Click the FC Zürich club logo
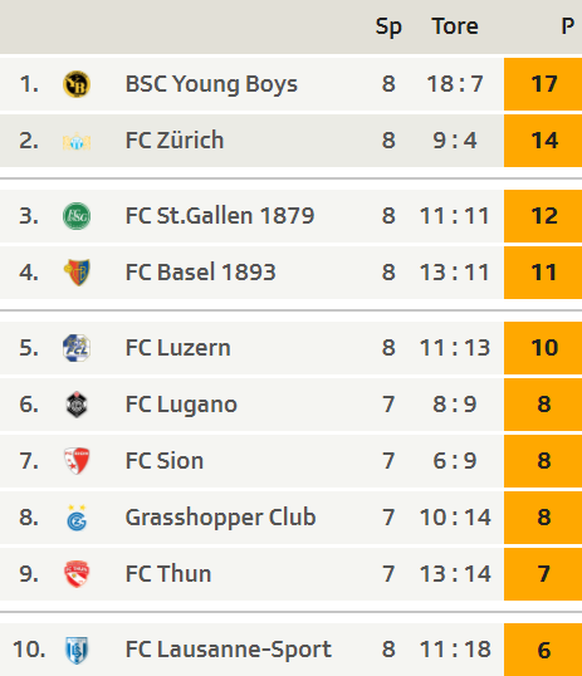Image resolution: width=582 pixels, height=676 pixels. click(76, 141)
